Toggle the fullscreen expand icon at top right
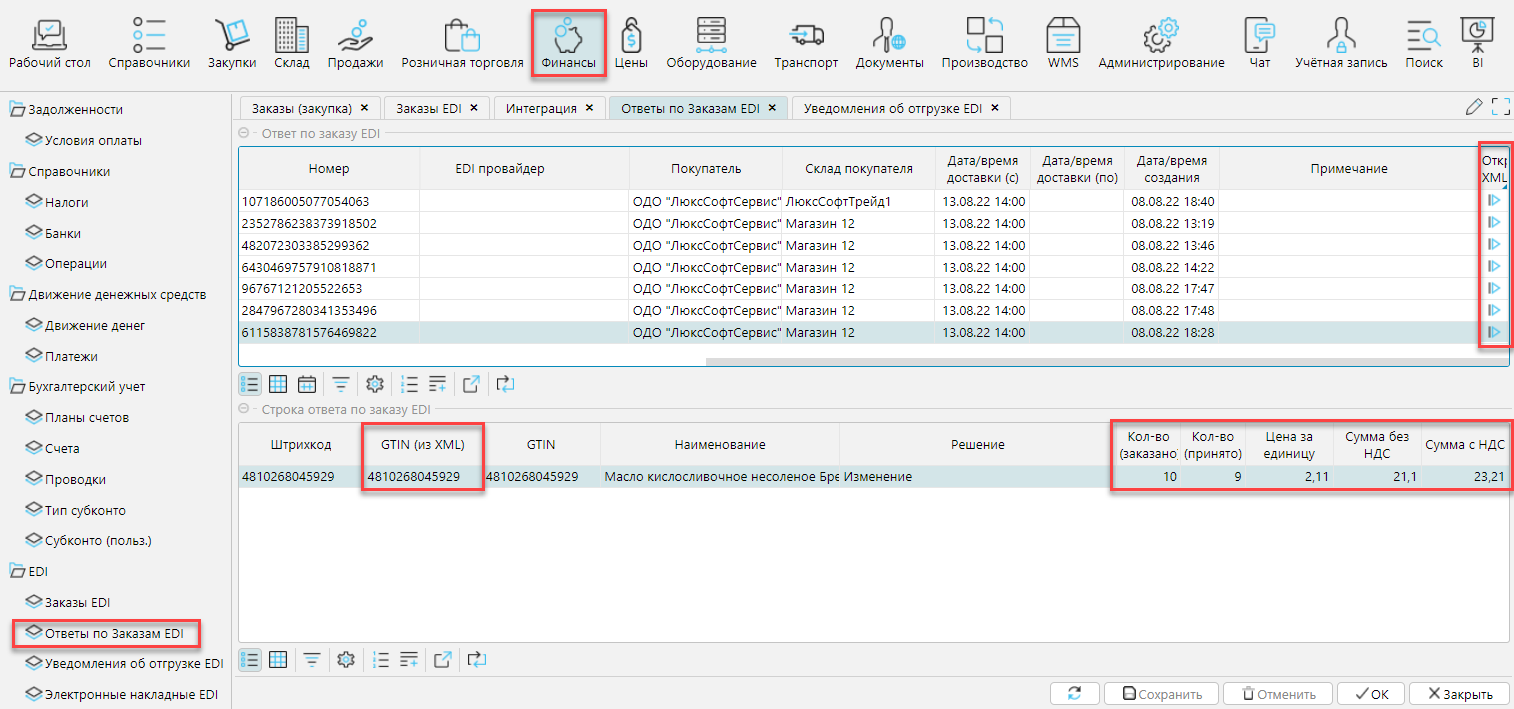 coord(1500,107)
